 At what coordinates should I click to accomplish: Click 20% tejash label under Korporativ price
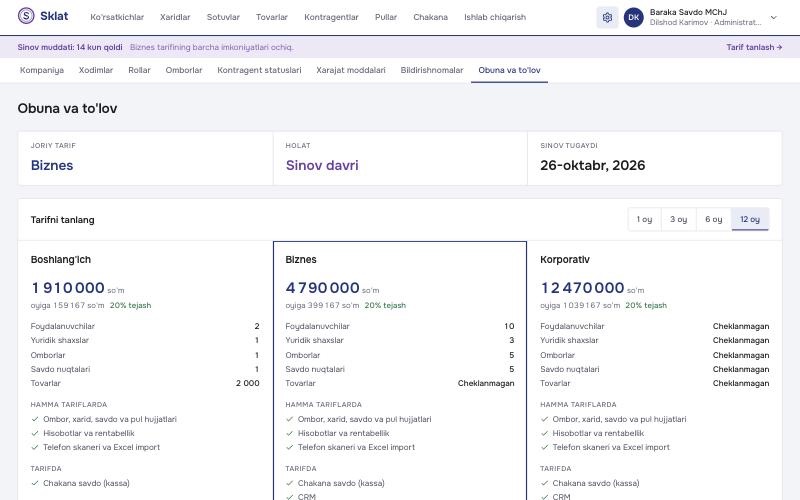646,305
